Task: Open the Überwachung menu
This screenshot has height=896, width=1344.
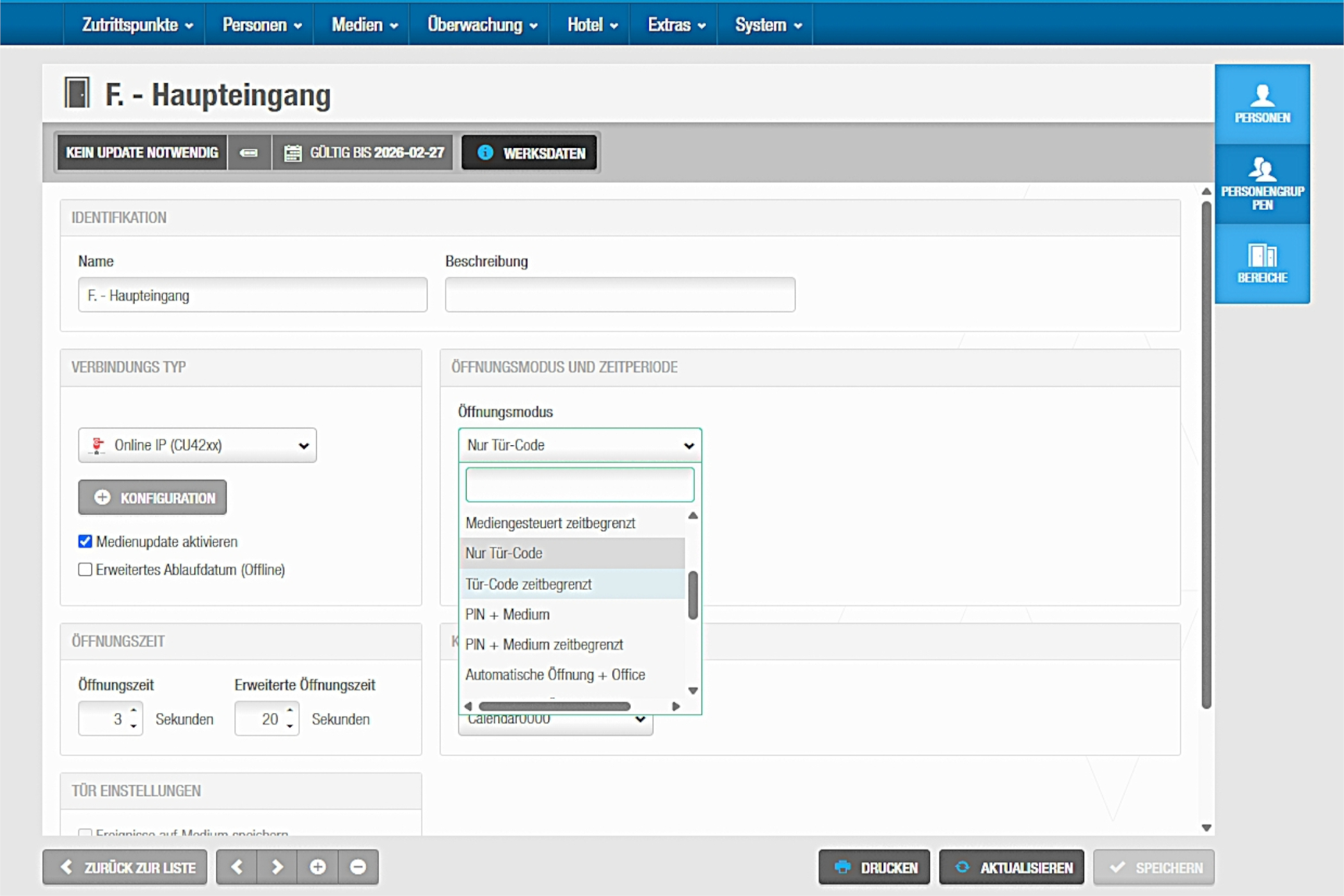Action: (x=481, y=25)
